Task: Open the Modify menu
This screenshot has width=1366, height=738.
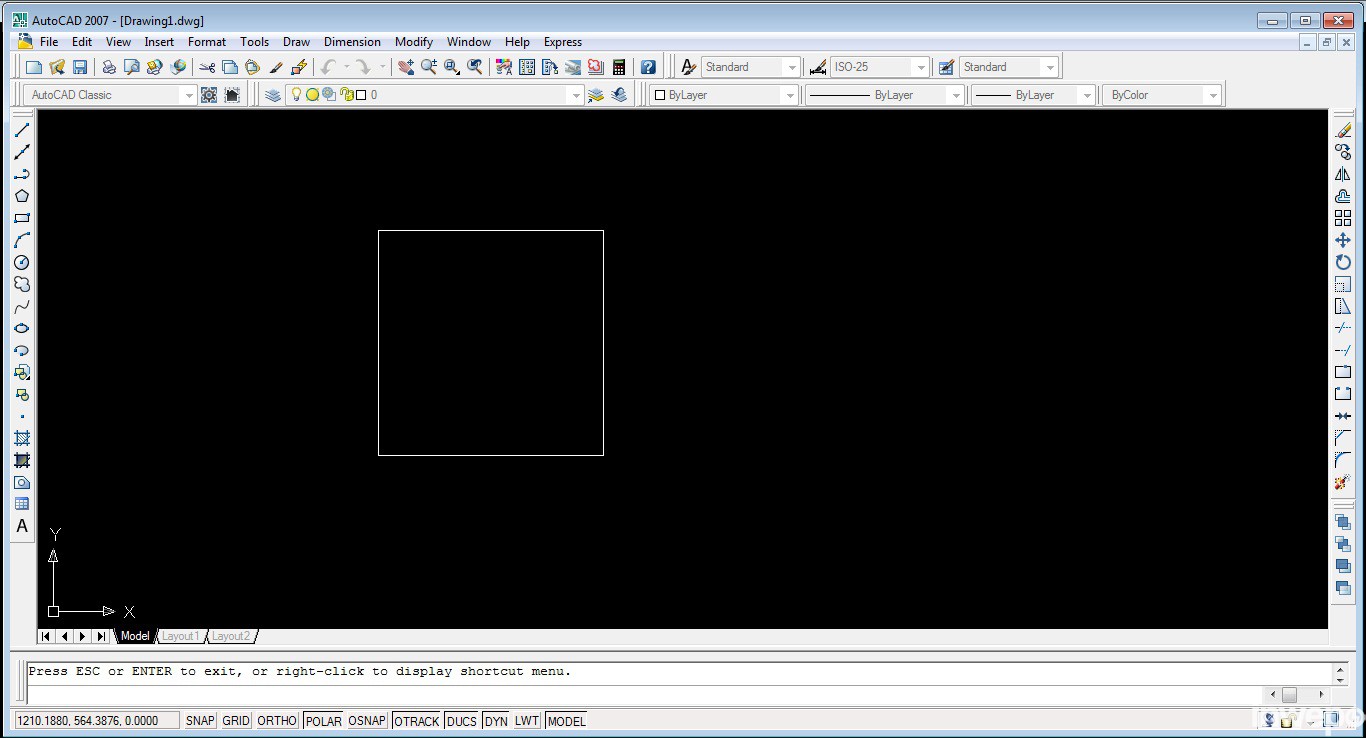Action: pyautogui.click(x=413, y=42)
